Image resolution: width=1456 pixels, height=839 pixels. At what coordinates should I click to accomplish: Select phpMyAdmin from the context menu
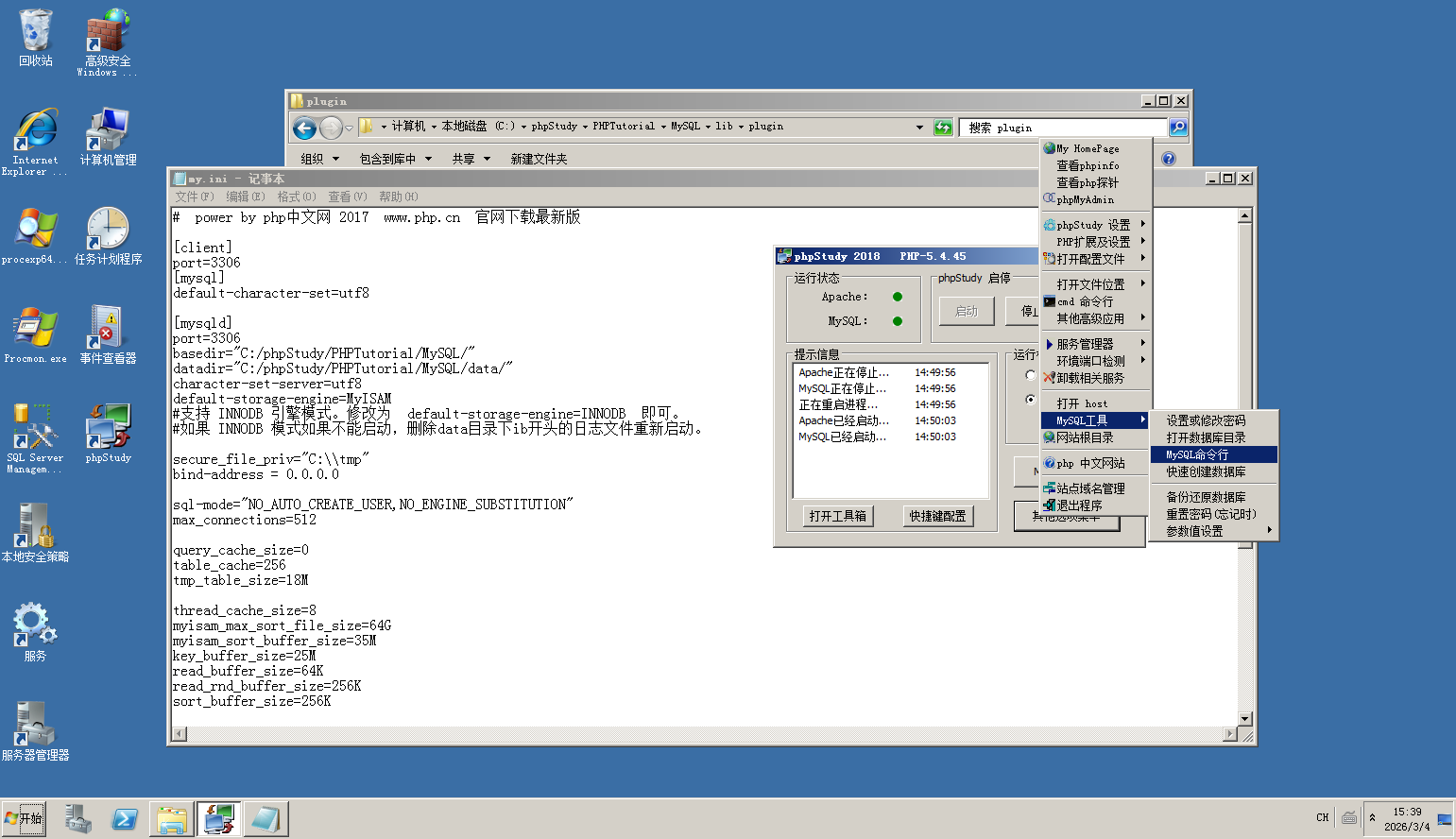tap(1095, 199)
